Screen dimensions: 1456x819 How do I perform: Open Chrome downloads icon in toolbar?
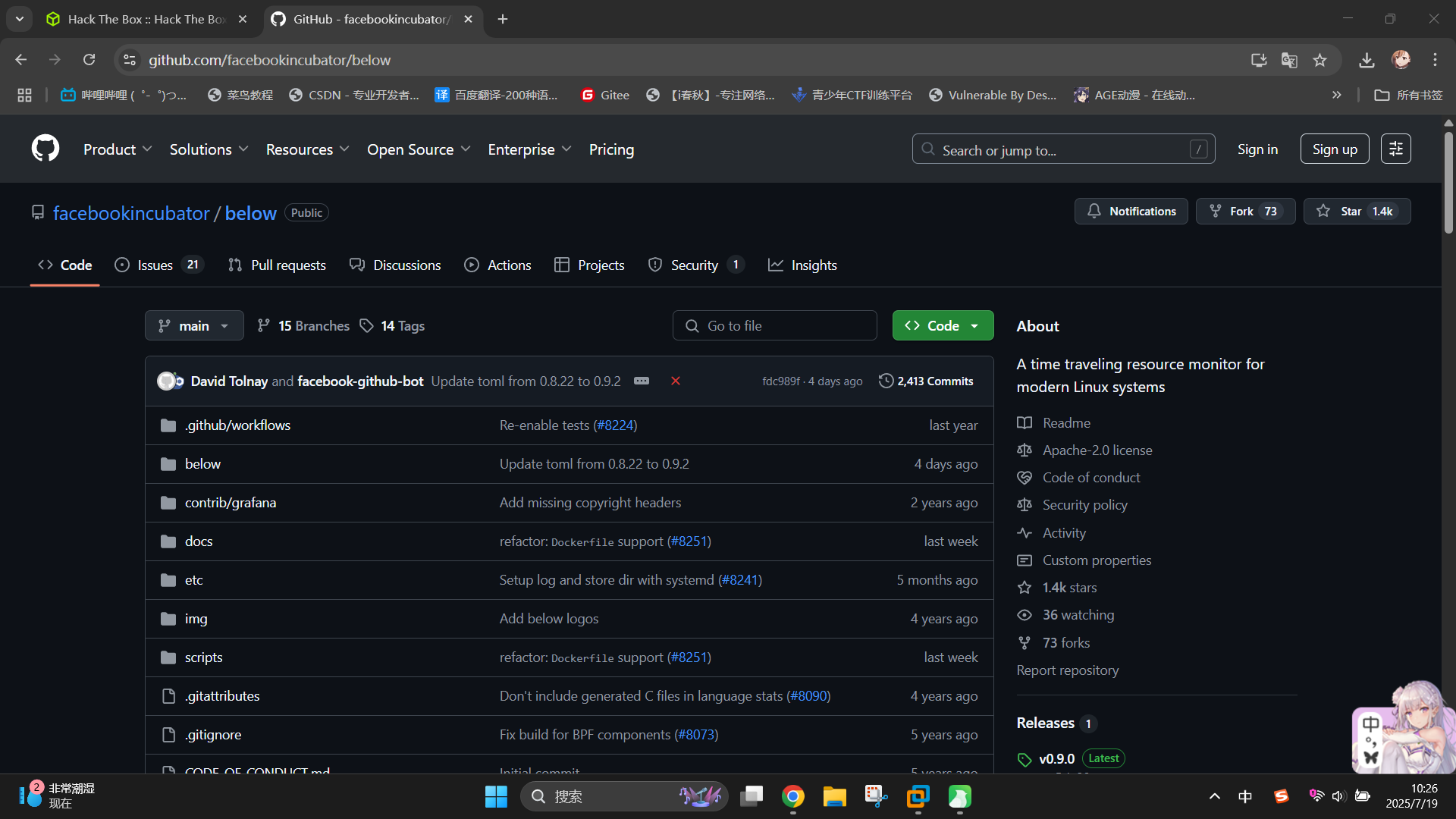1367,60
